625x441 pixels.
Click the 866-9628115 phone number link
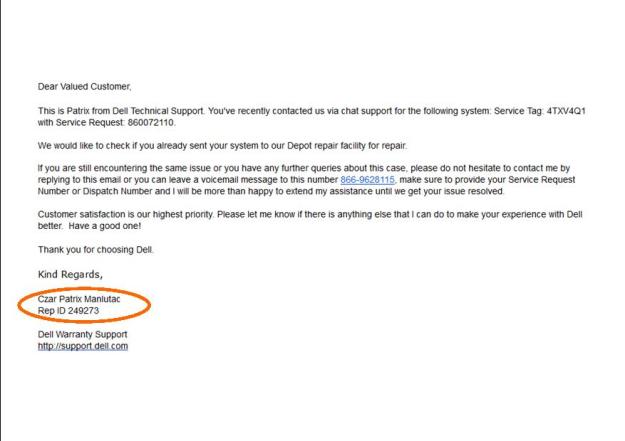coord(367,179)
